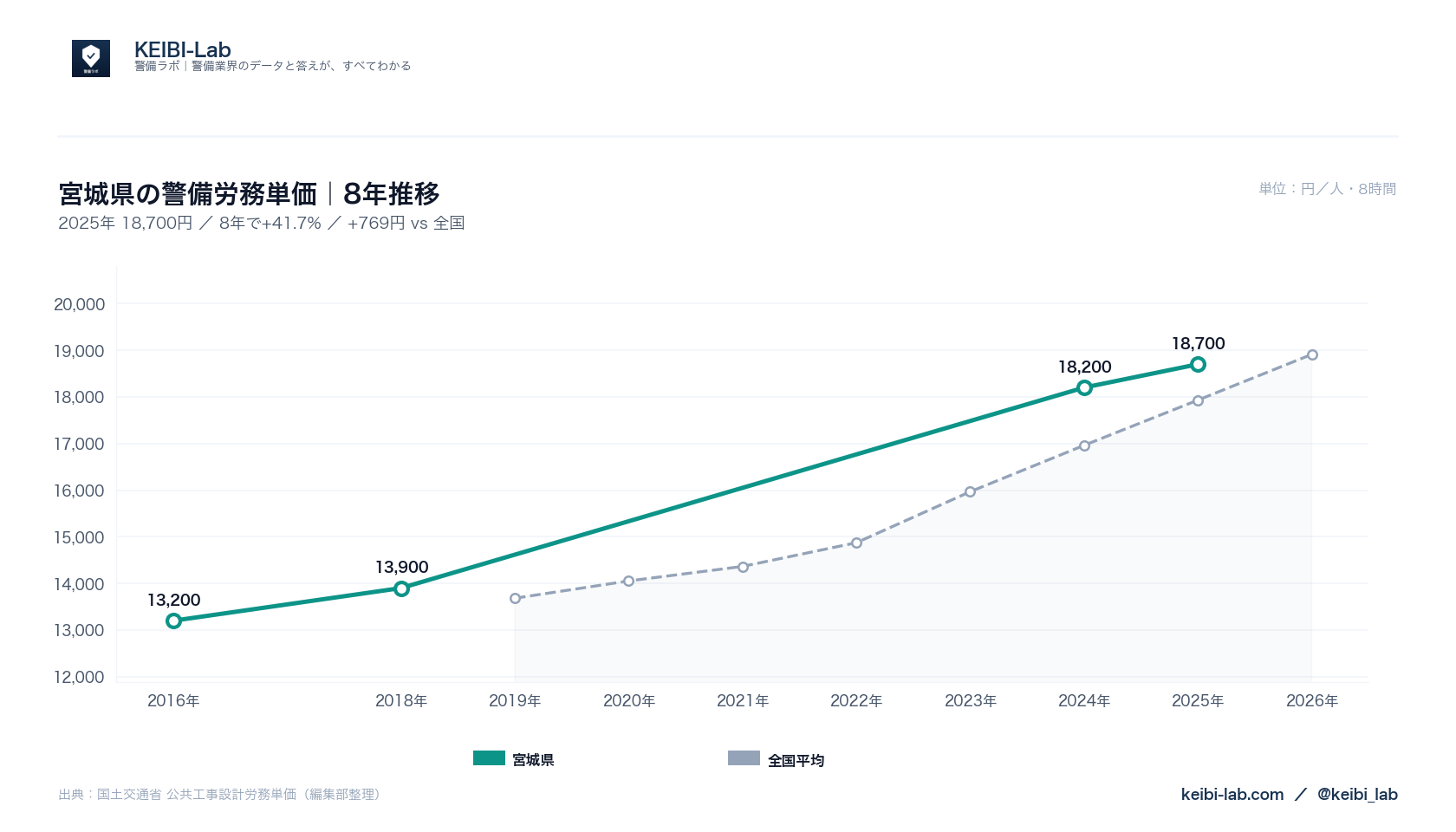Screen dimensions: 1456x832
Task: Click the 全国平均 legend label
Action: [796, 760]
